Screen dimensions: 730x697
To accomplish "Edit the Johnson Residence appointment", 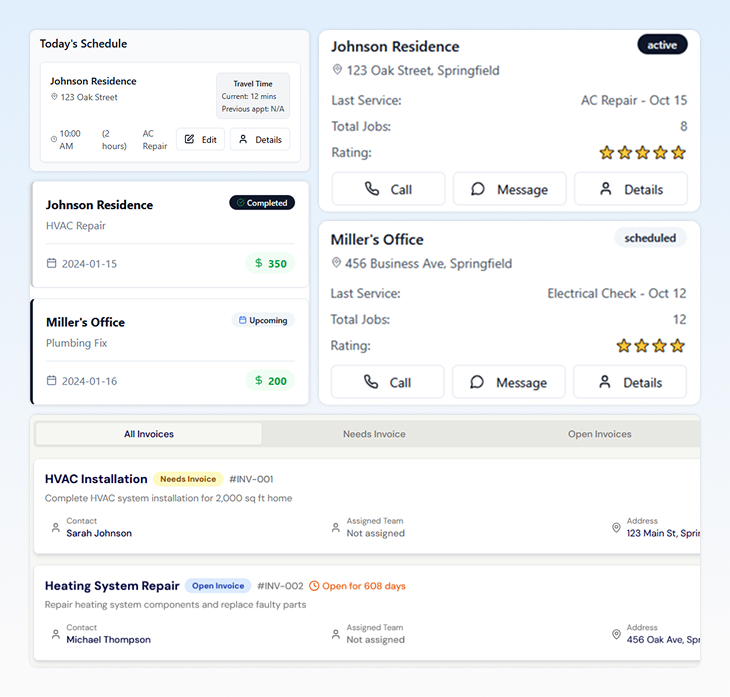I will (x=200, y=139).
